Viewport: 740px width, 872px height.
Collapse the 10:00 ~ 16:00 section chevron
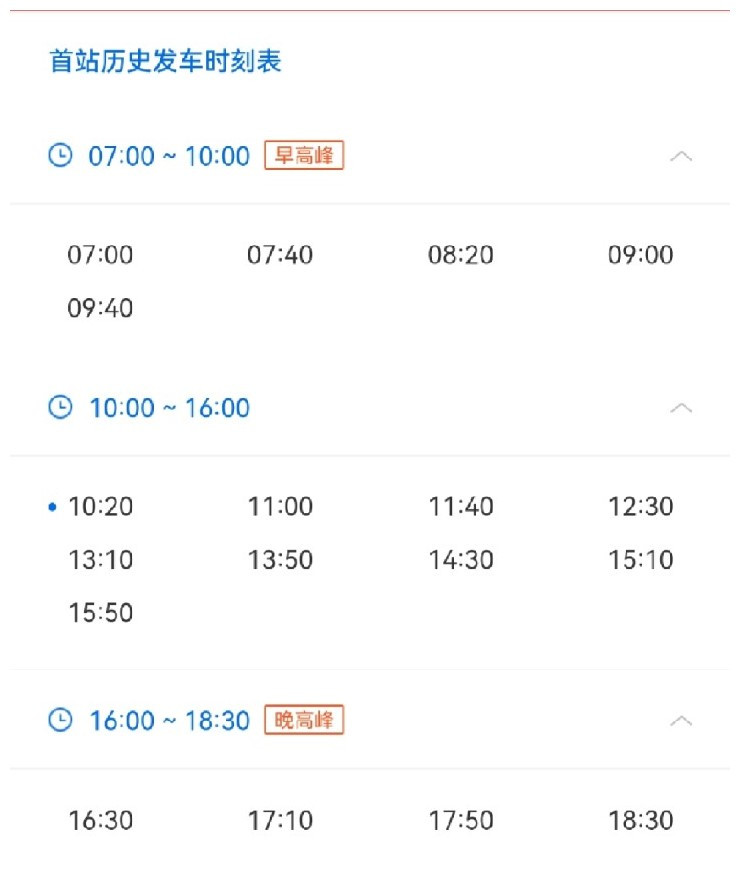[681, 408]
